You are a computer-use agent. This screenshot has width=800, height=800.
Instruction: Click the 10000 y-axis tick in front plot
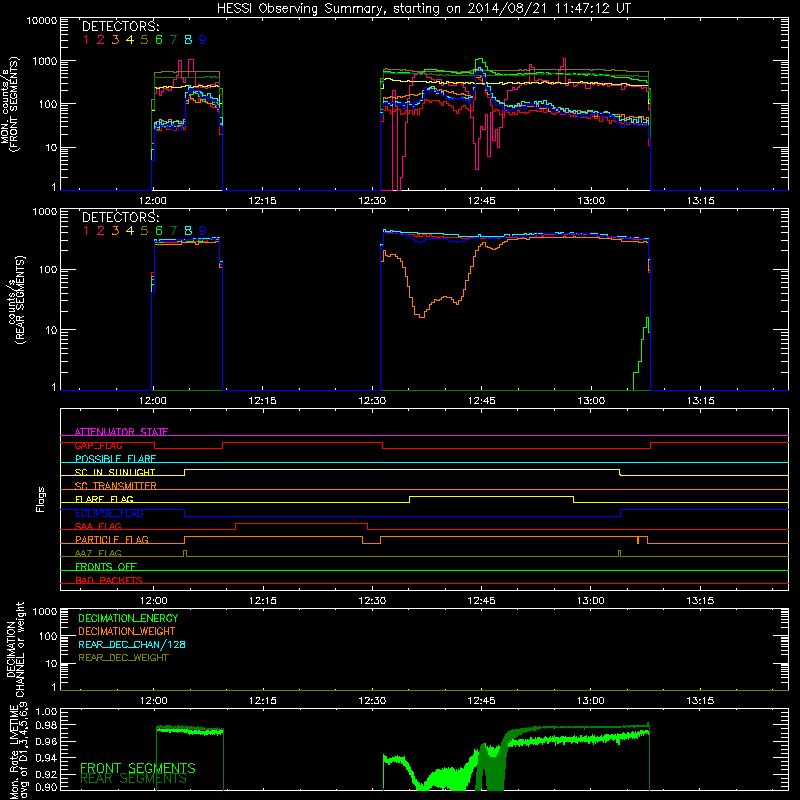(42, 21)
